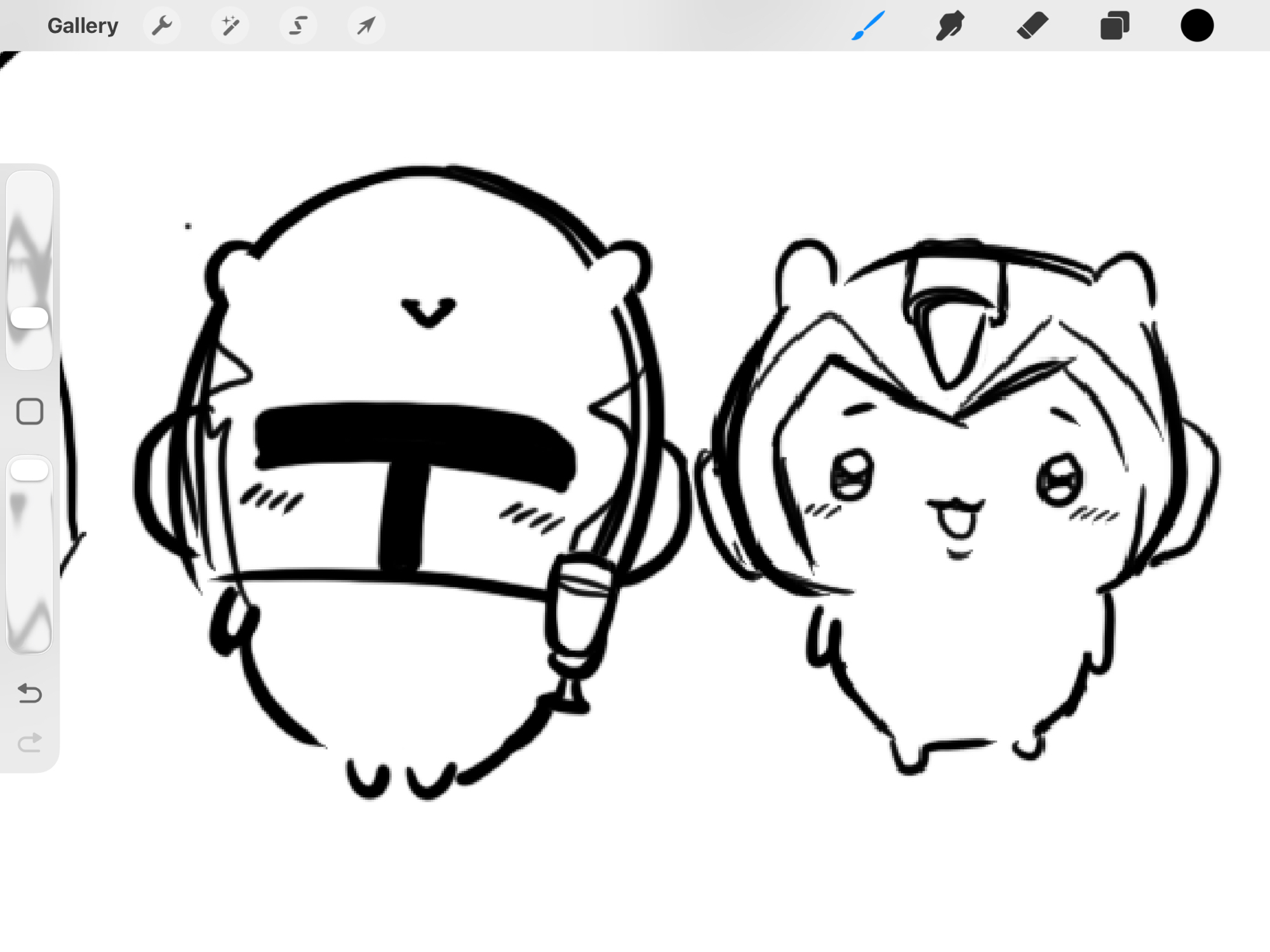Open the Adjustments magic wand menu
The width and height of the screenshot is (1270, 952).
point(230,26)
